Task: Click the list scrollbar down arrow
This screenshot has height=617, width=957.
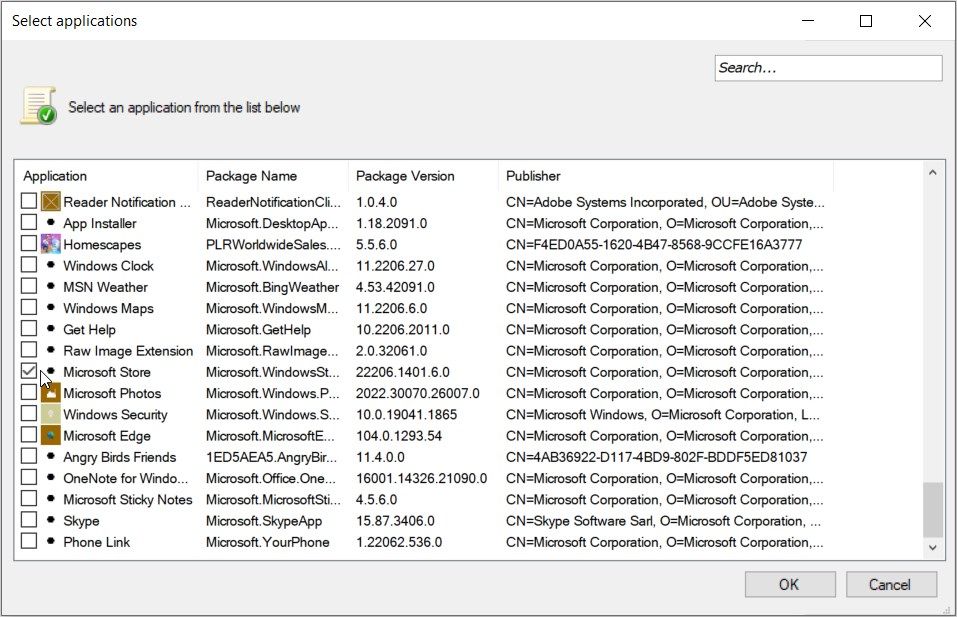Action: (933, 547)
